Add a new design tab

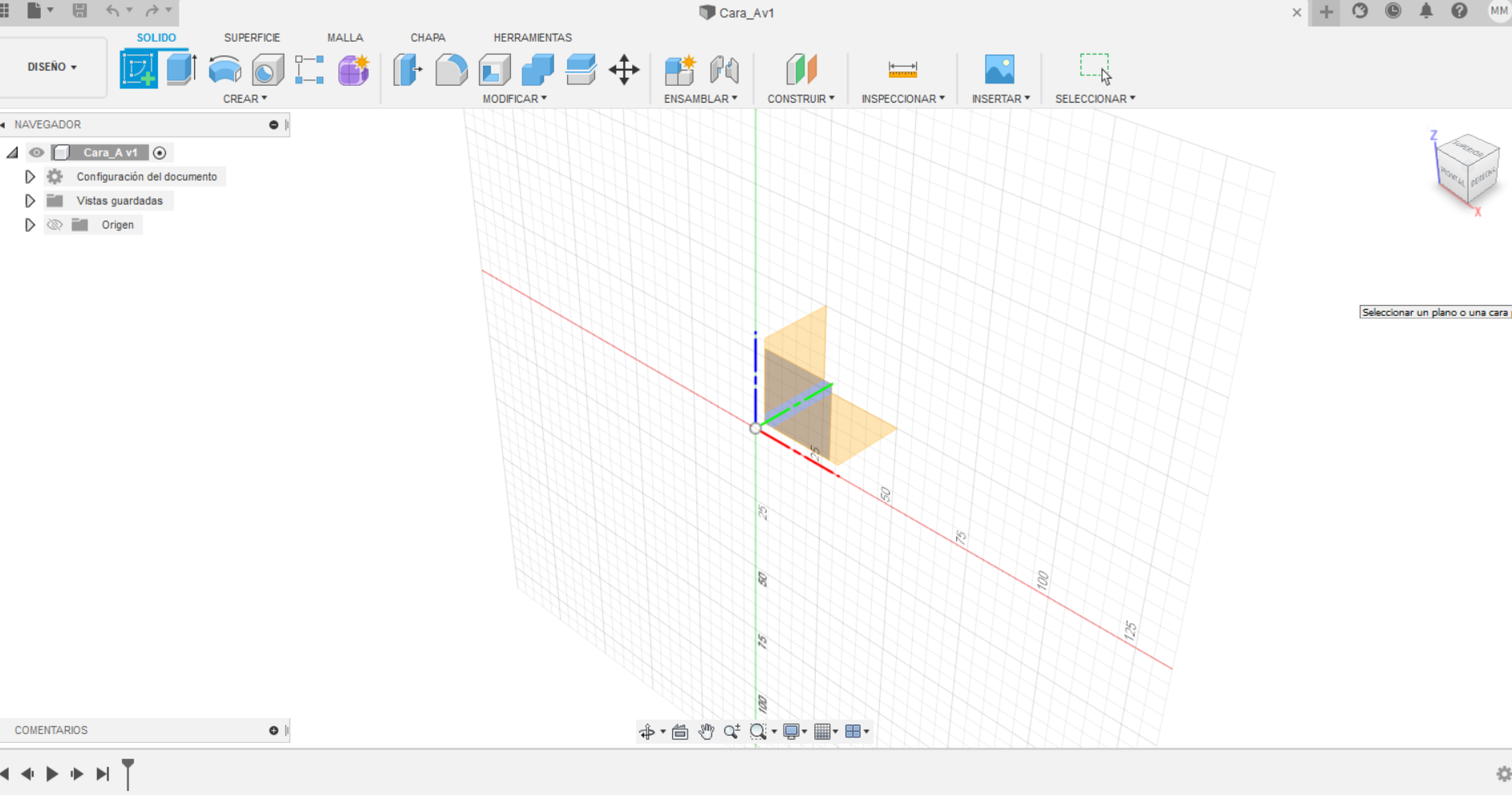(1326, 12)
